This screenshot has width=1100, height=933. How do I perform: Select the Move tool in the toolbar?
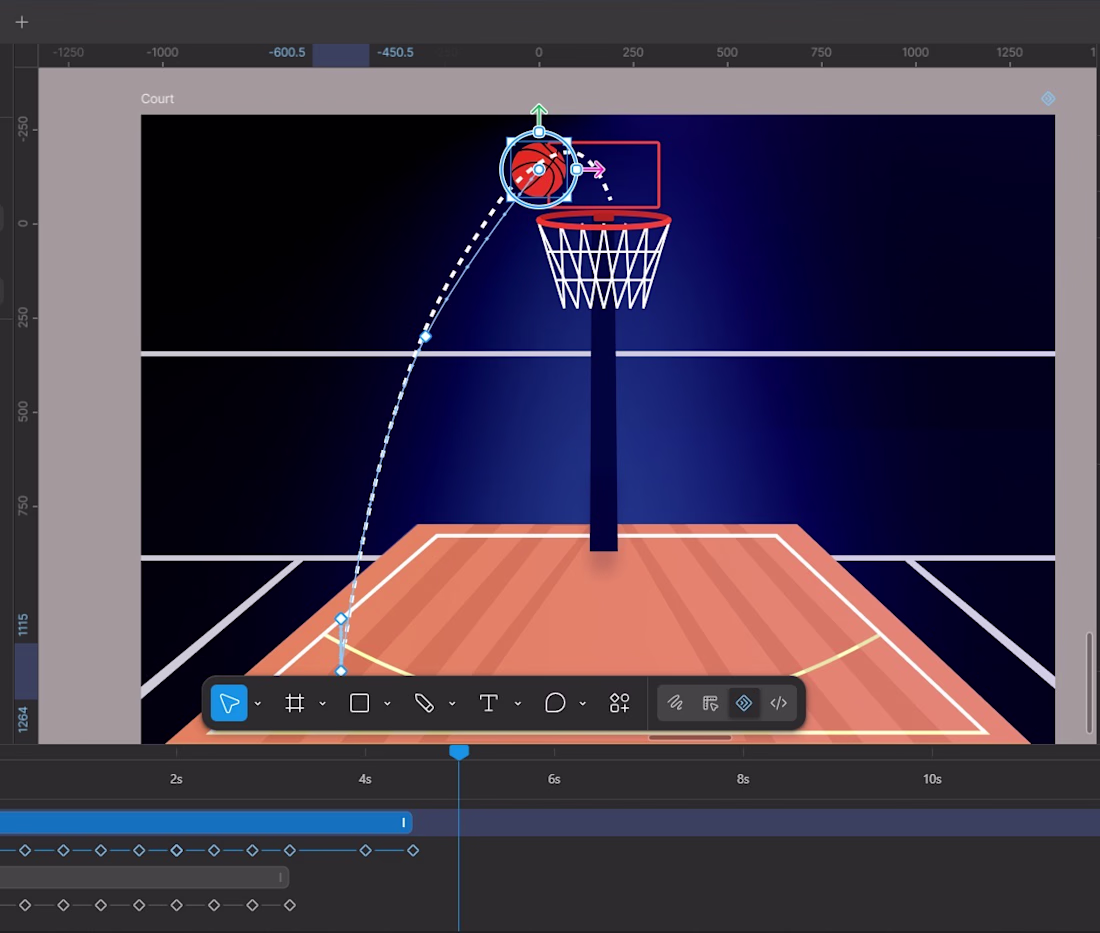[229, 703]
